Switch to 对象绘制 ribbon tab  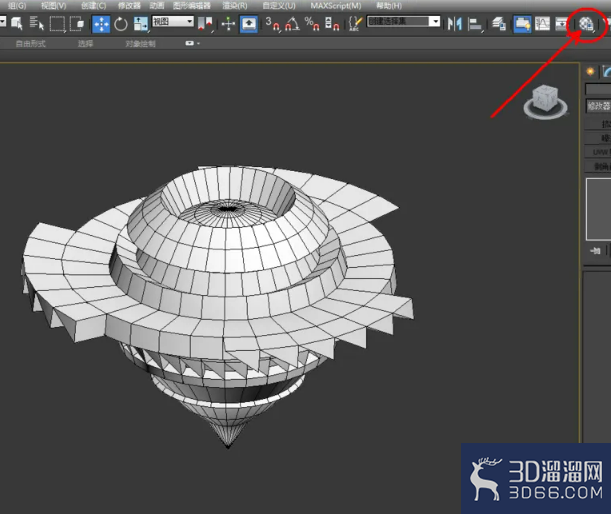point(140,44)
